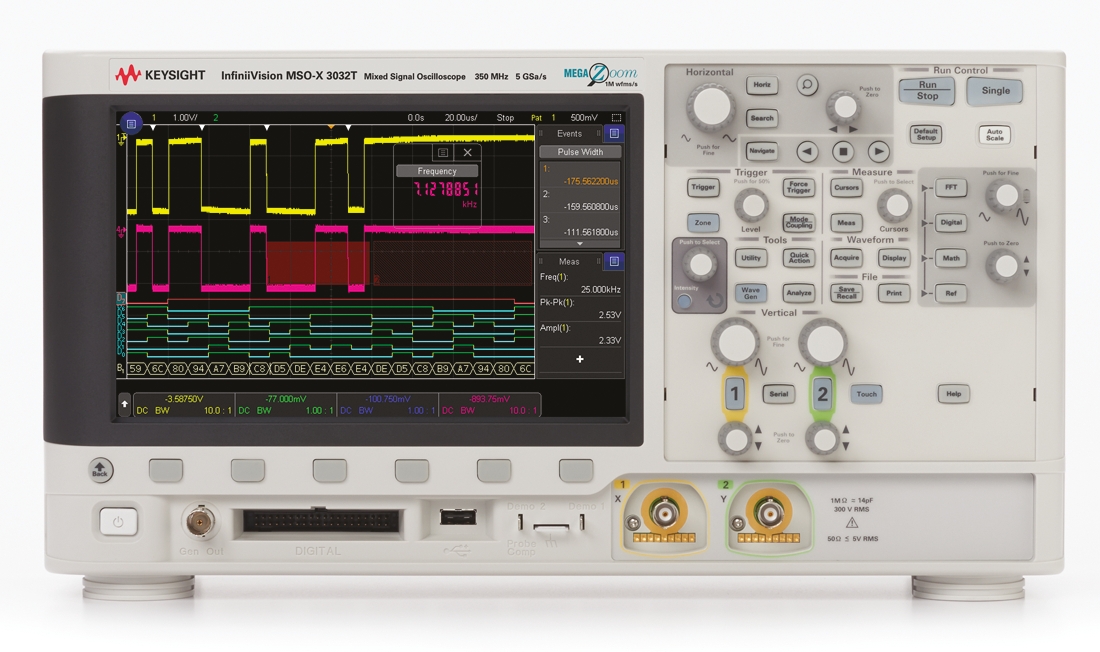Screen dimensions: 1100x652
Task: Toggle the Wave Gen key
Action: (750, 293)
